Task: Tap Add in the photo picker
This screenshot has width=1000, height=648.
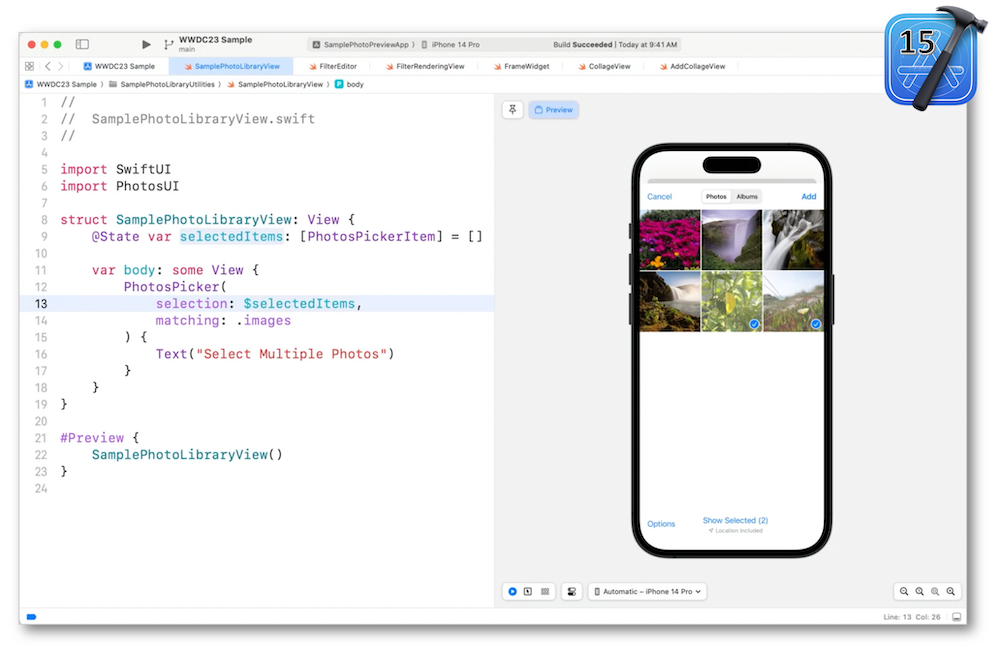Action: tap(809, 196)
